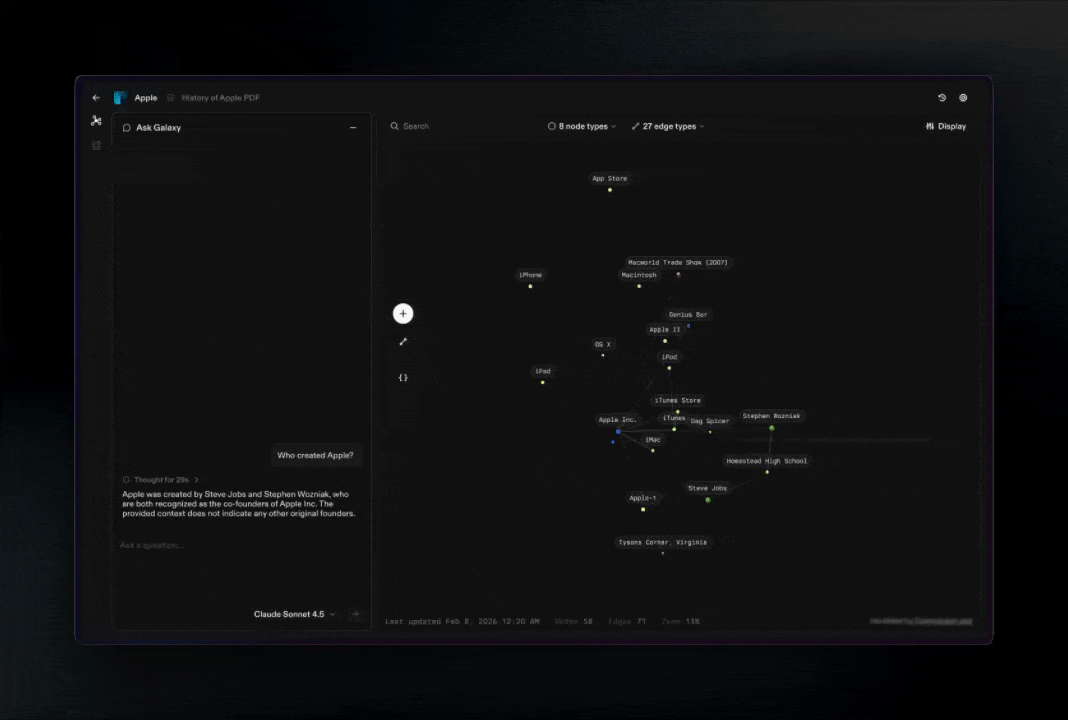
Task: Click the send arrow in chat
Action: [355, 614]
